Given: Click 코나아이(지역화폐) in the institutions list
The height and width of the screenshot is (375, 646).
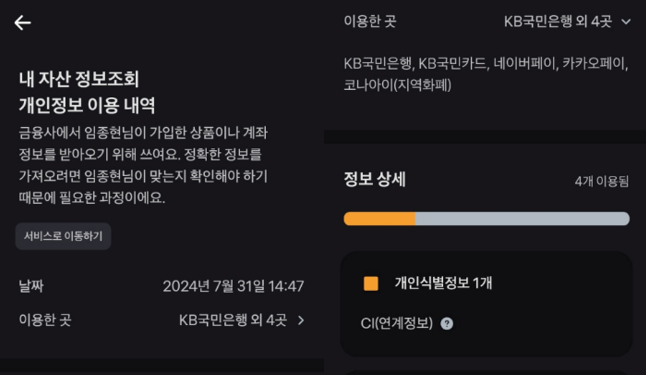Looking at the screenshot, I should point(398,85).
